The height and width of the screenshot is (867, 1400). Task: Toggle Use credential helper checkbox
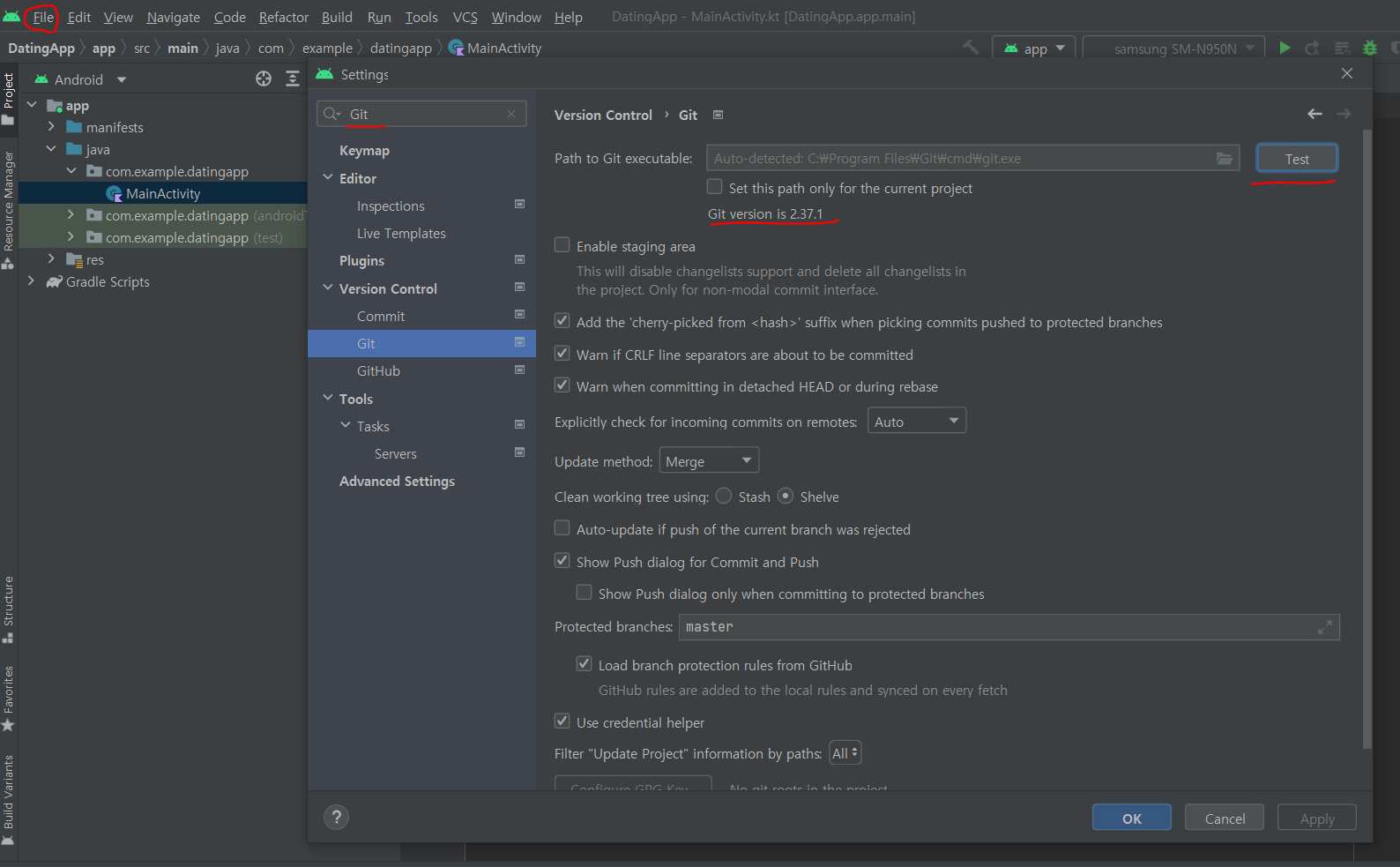(x=562, y=721)
